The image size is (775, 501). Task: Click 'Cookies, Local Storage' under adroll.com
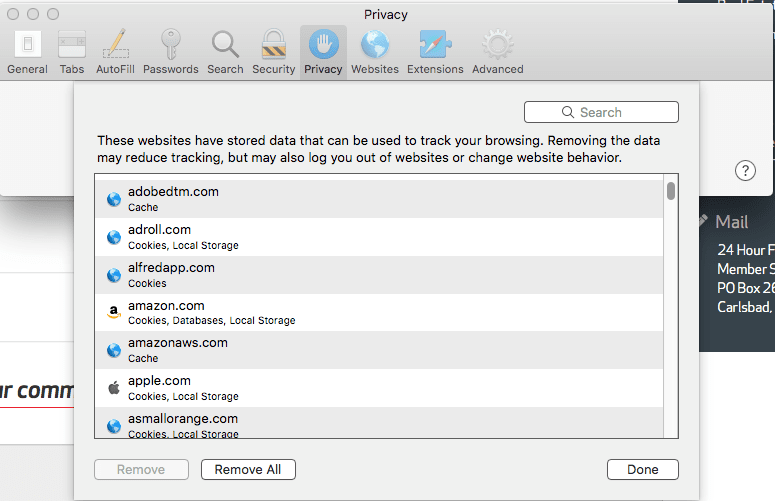(x=183, y=246)
